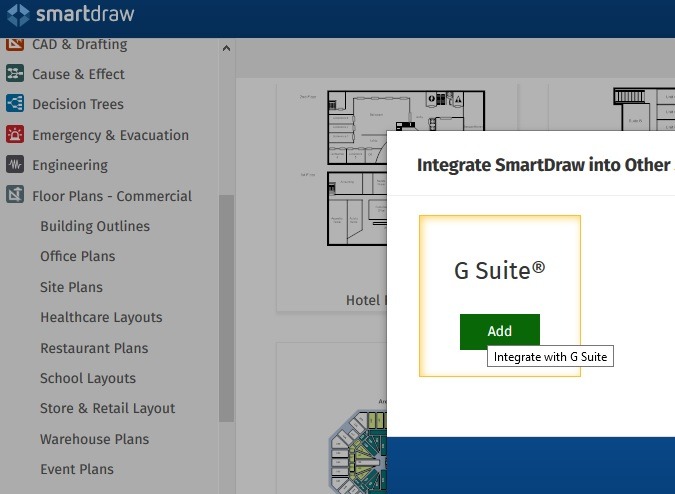Click the Cause & Effect category icon
This screenshot has height=494, width=675.
(x=15, y=74)
